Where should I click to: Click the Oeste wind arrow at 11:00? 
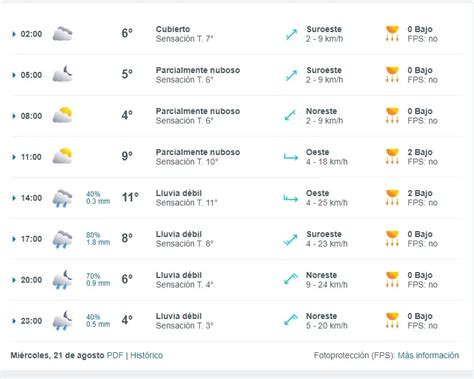click(291, 157)
